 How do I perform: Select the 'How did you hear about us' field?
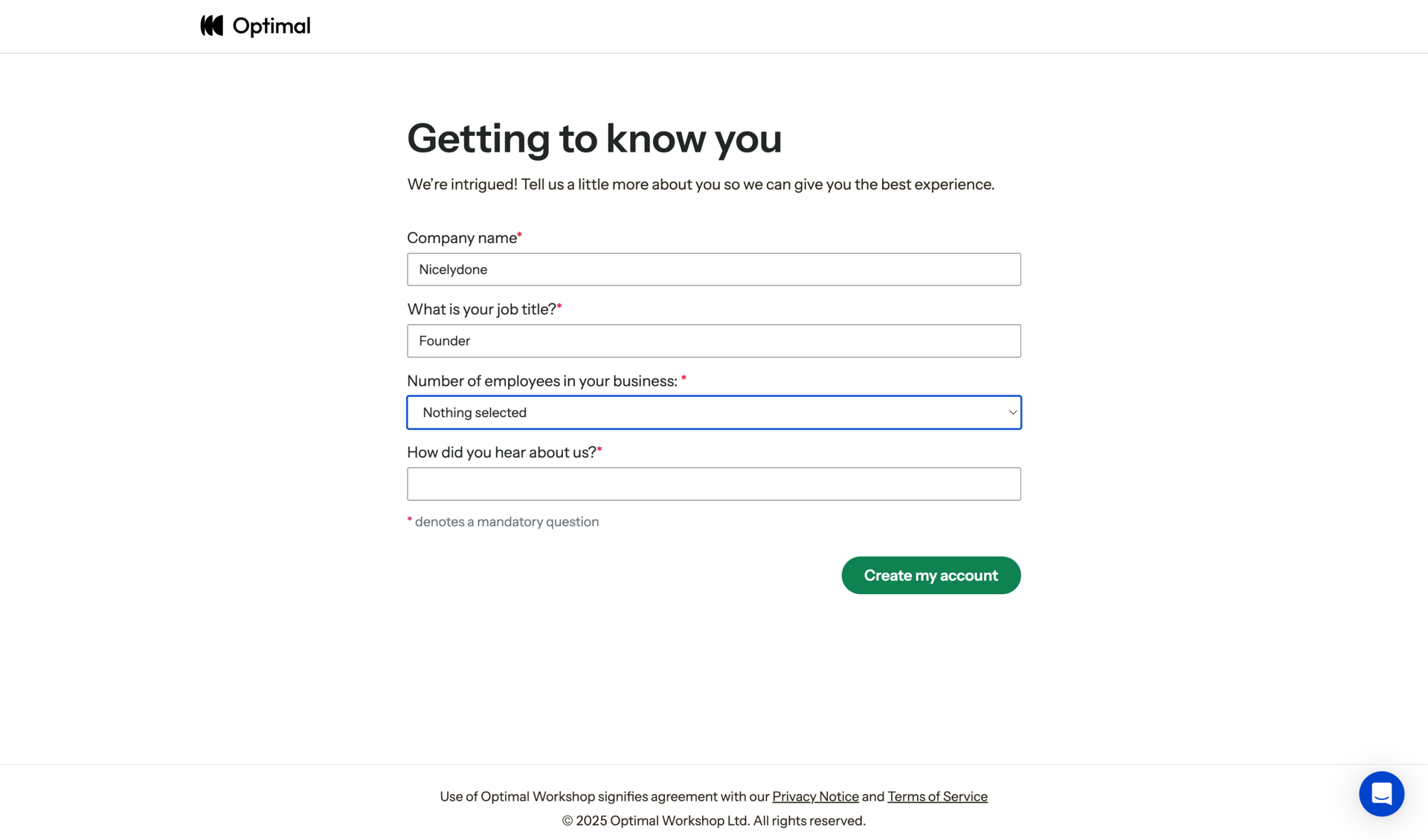pos(713,484)
